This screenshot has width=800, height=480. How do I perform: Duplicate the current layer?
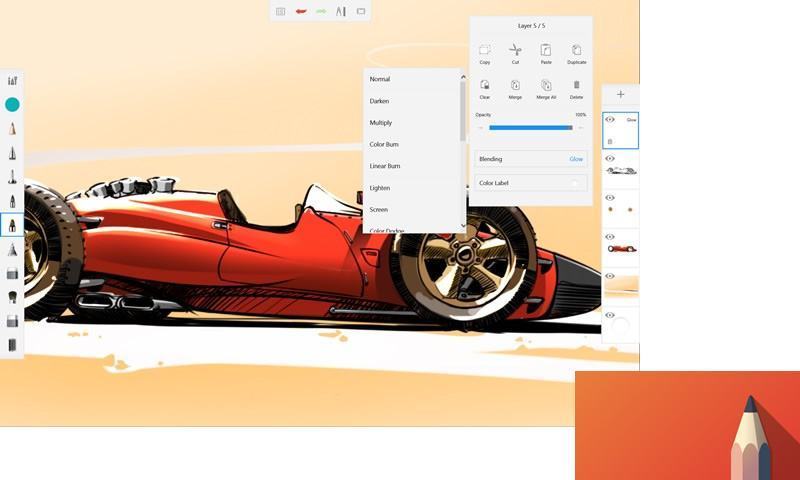click(576, 50)
